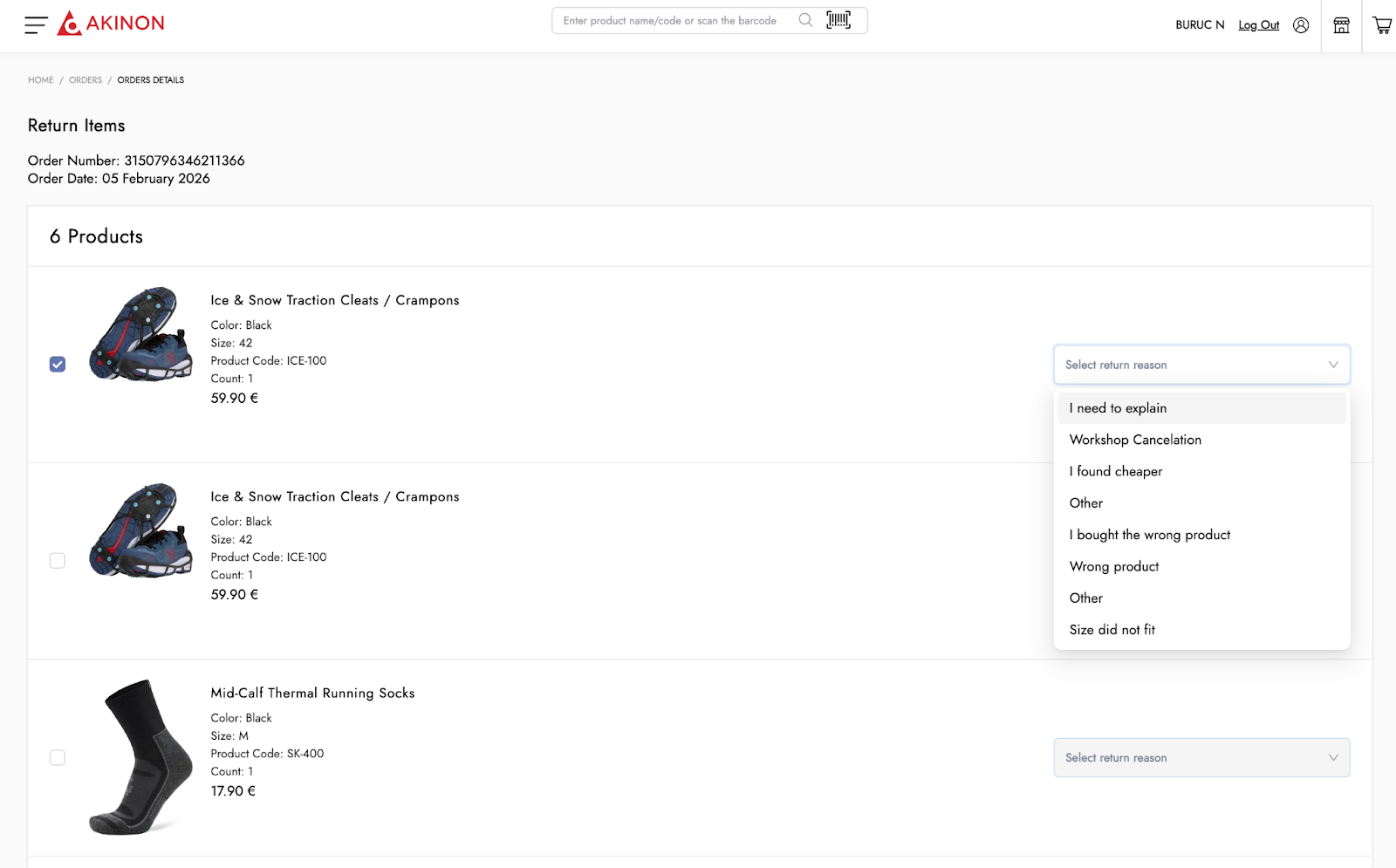This screenshot has width=1396, height=868.
Task: Click the Akinon logo
Action: (111, 24)
